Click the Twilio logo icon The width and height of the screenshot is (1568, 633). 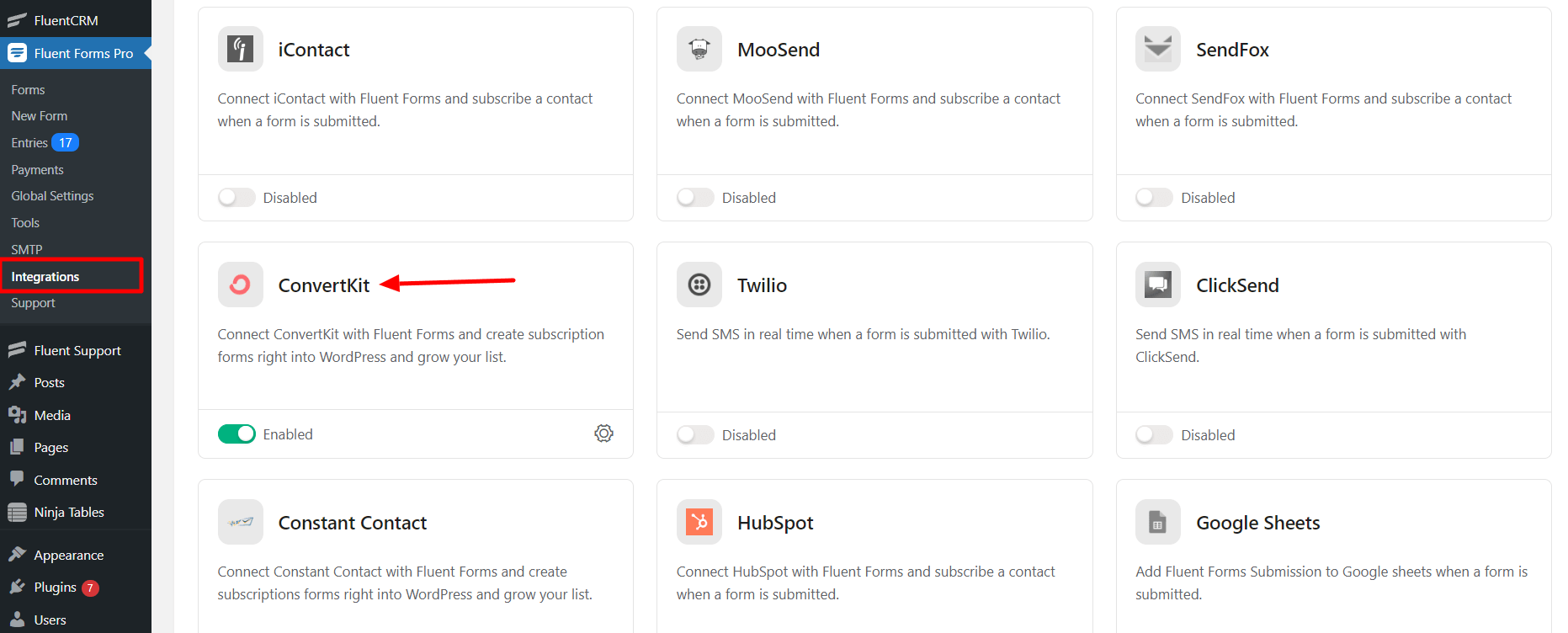pyautogui.click(x=699, y=285)
